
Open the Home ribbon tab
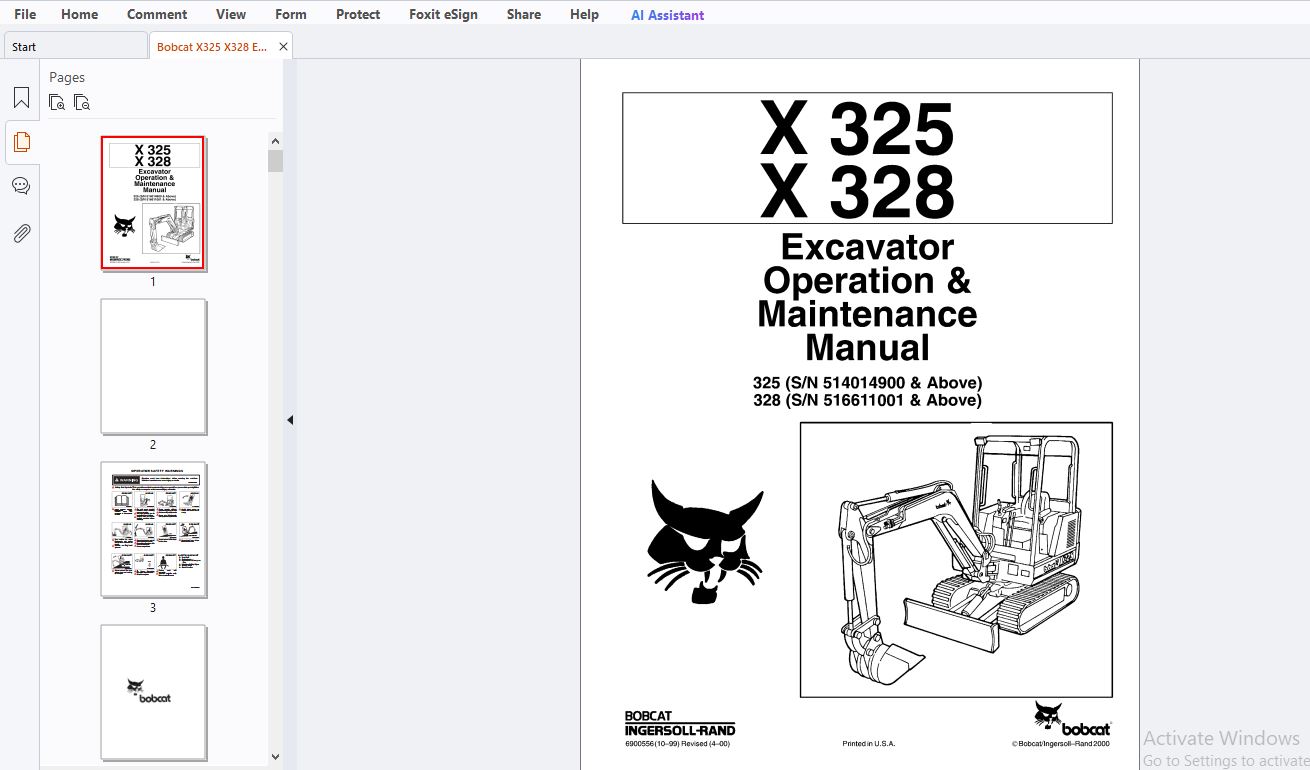[x=79, y=14]
